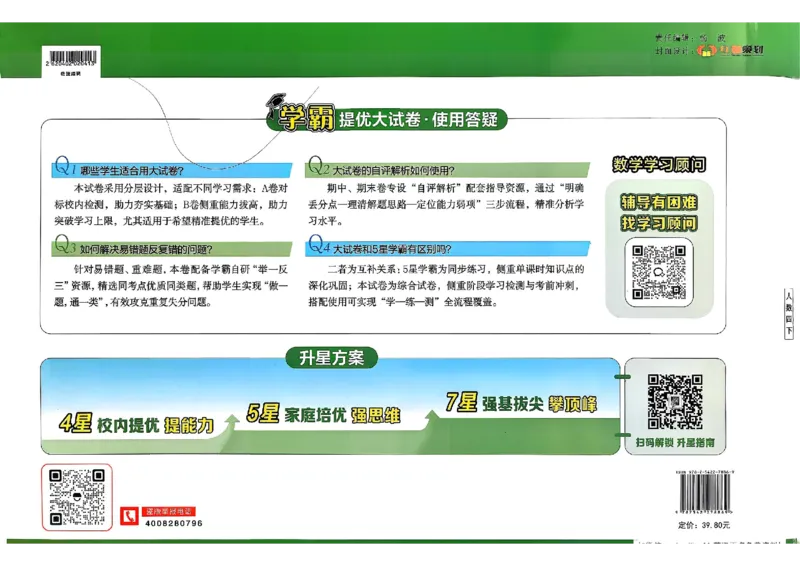
Task: Click the Q3 answer paragraph starting 针对易错题
Action: [171, 285]
